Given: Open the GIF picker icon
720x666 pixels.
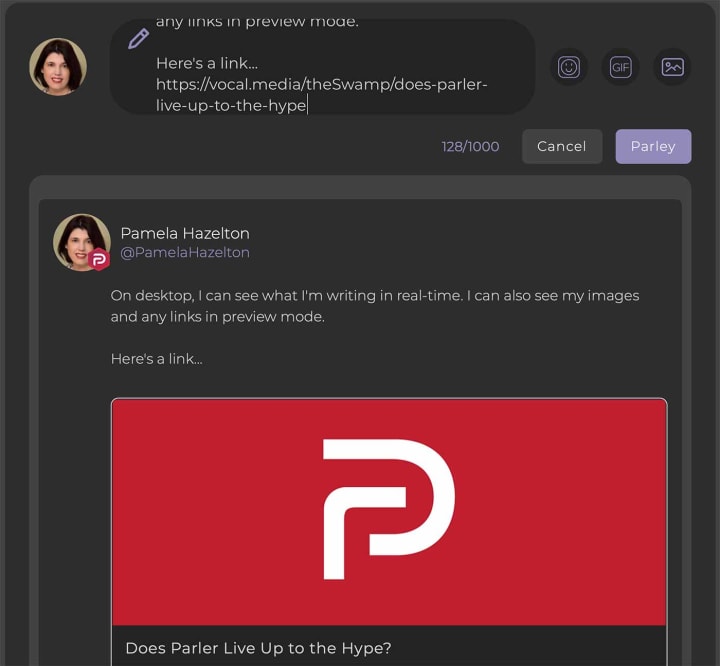Looking at the screenshot, I should coord(620,67).
